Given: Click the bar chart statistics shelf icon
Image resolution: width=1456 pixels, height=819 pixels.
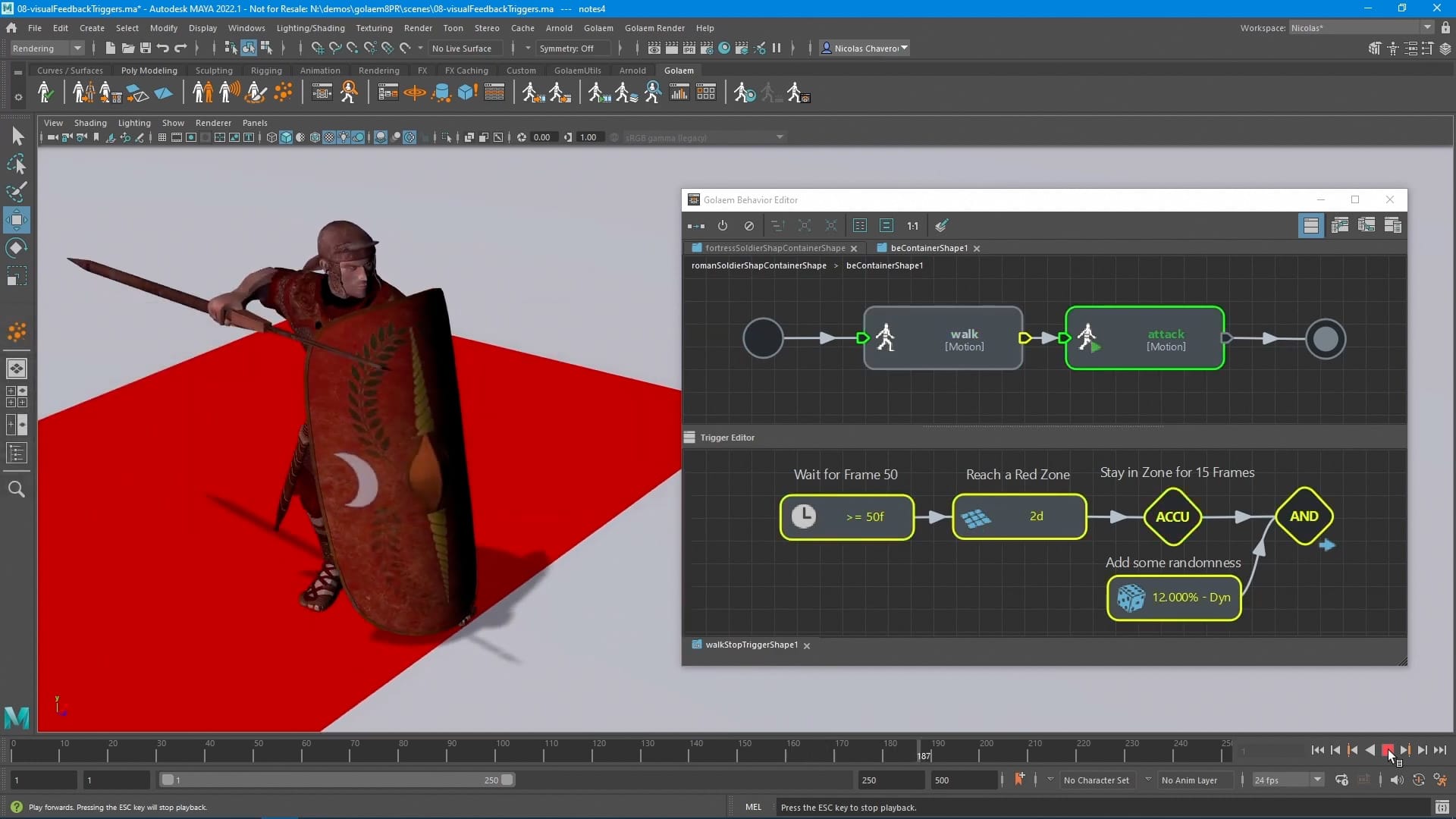Looking at the screenshot, I should pyautogui.click(x=679, y=93).
